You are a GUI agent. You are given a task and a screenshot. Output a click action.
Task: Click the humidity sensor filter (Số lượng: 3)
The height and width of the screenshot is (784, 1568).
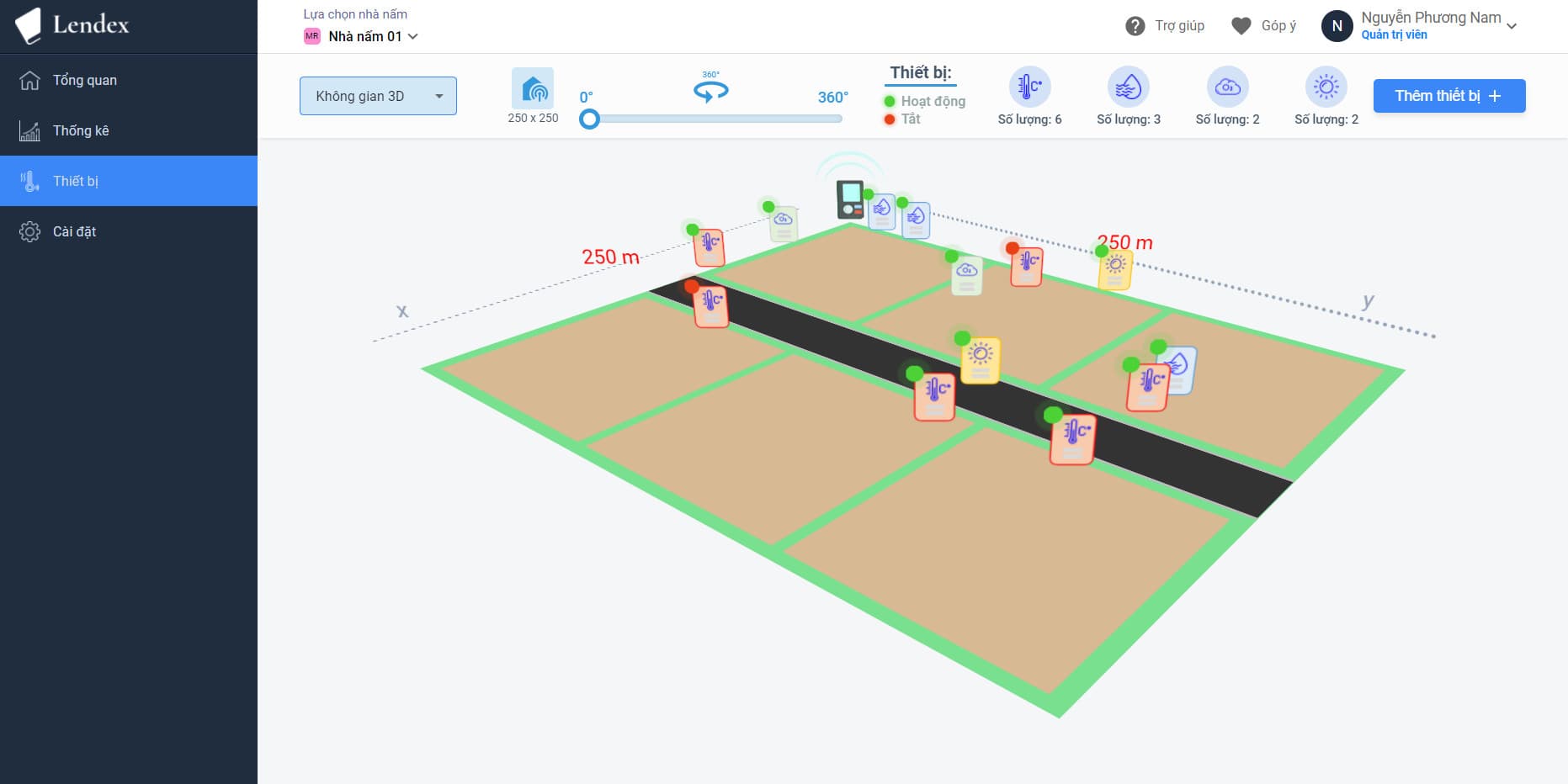(x=1129, y=87)
